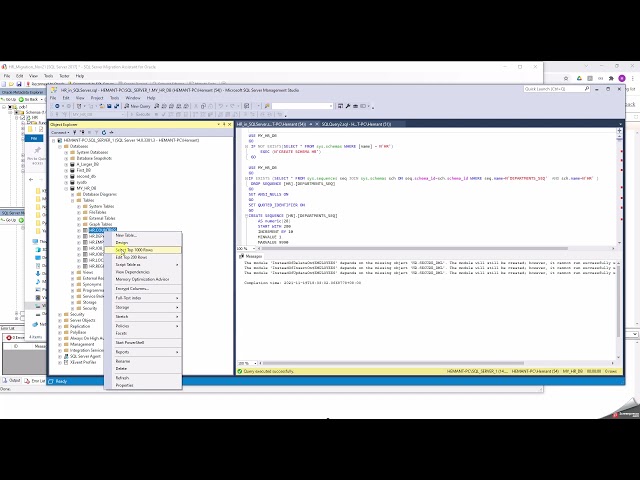Image resolution: width=640 pixels, height=480 pixels.
Task: Open Help menu in Migration Assistant window
Action: 80,76
